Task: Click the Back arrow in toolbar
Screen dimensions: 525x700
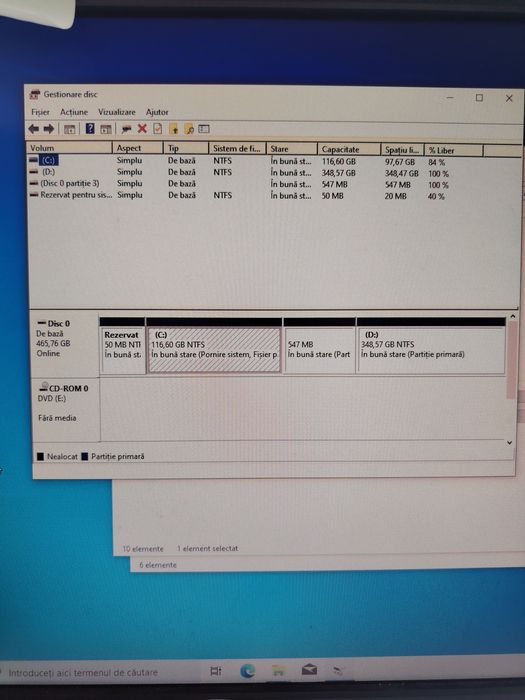Action: point(33,129)
